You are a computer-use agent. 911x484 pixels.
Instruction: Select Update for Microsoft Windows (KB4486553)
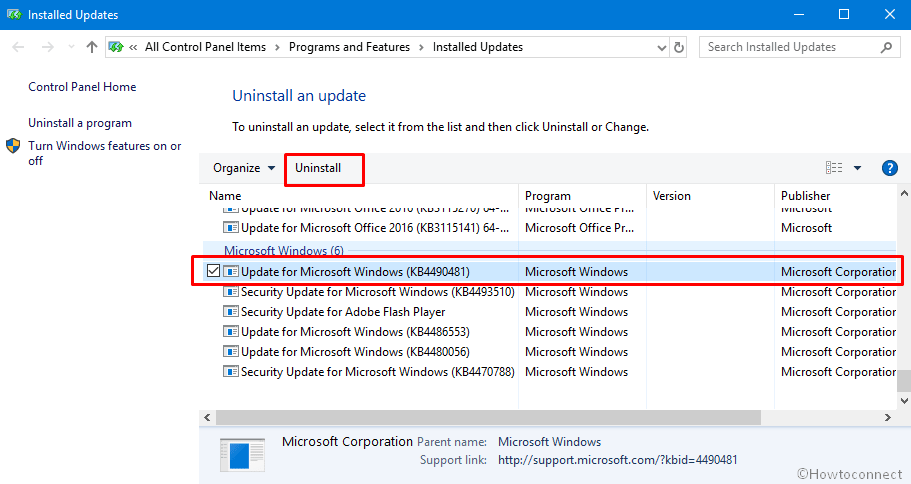coord(355,332)
